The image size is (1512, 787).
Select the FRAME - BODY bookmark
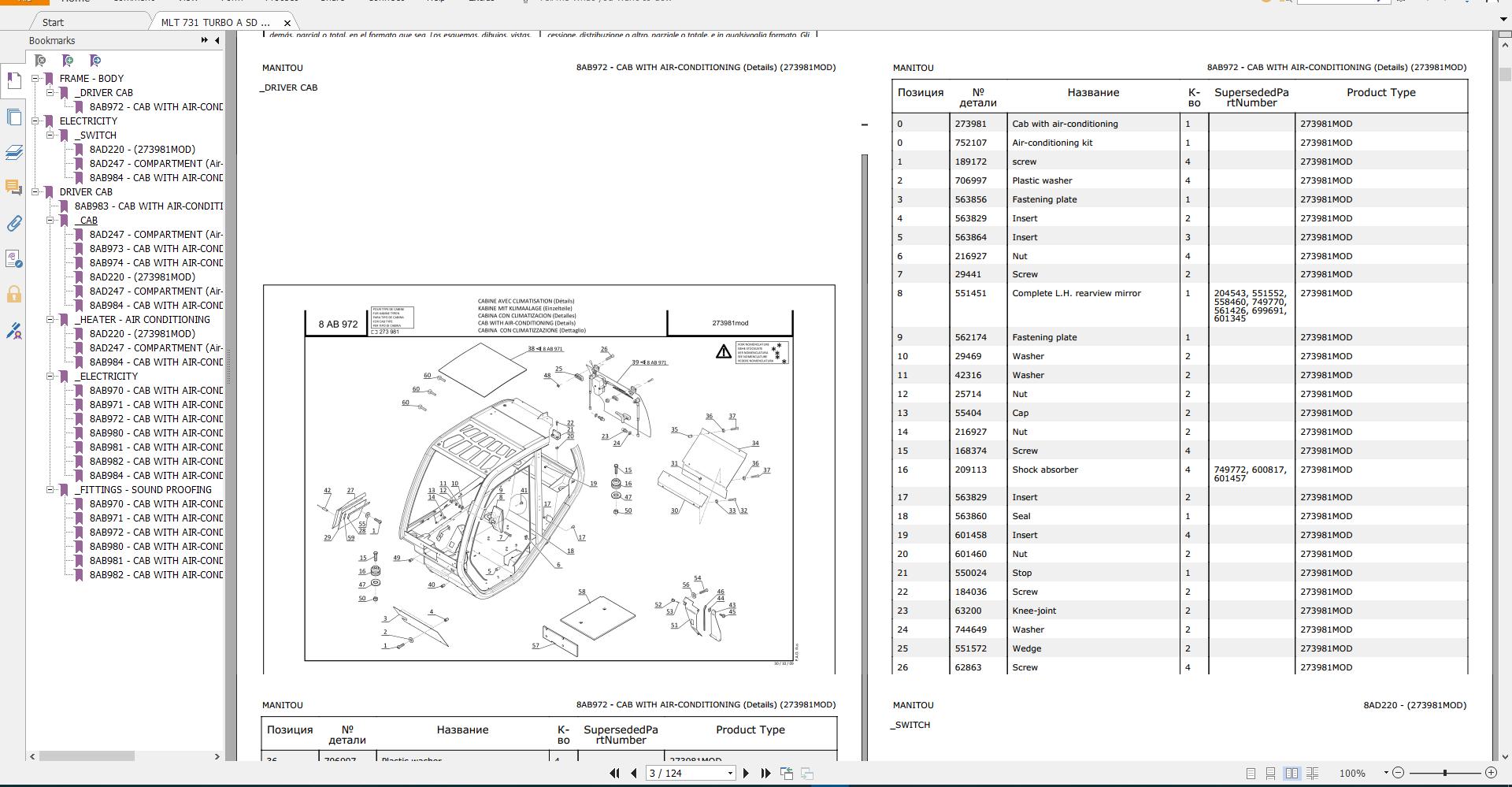pos(91,78)
